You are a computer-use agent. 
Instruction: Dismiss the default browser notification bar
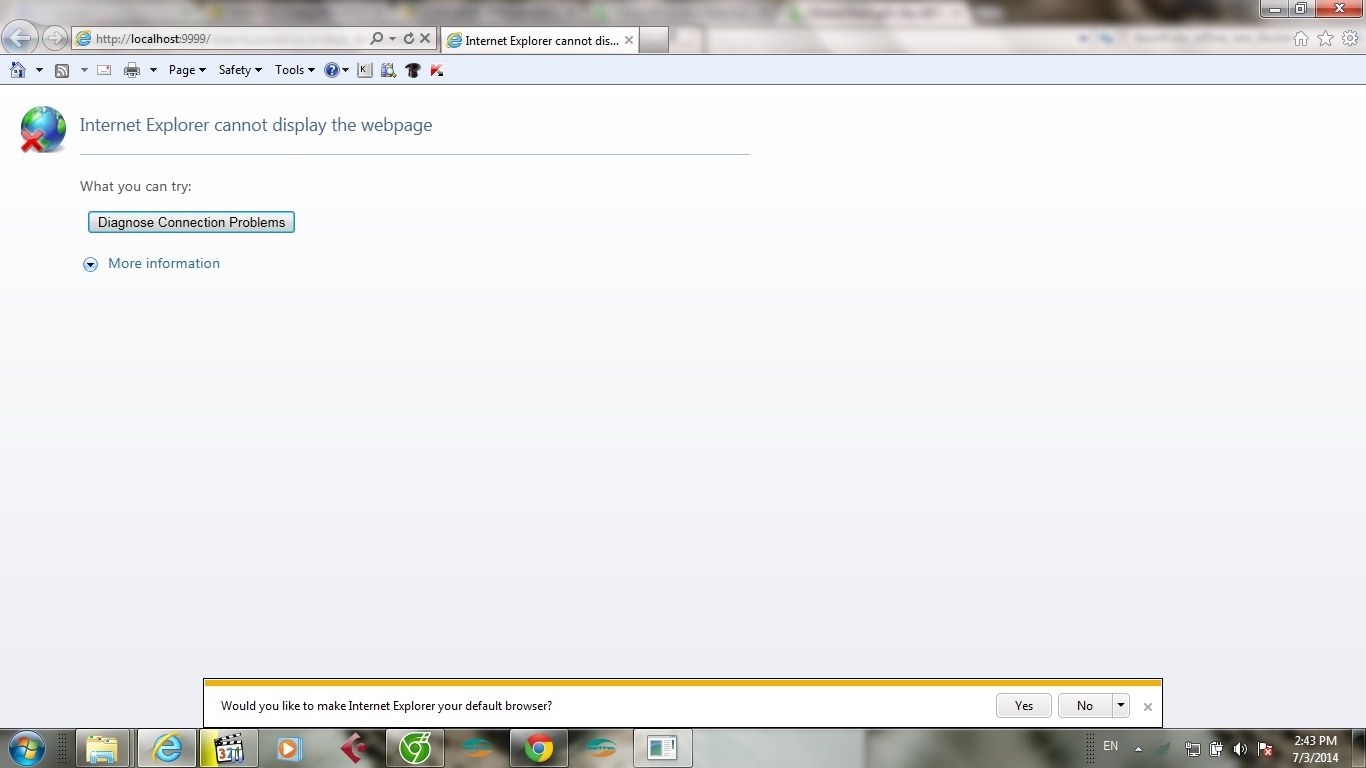[1148, 706]
